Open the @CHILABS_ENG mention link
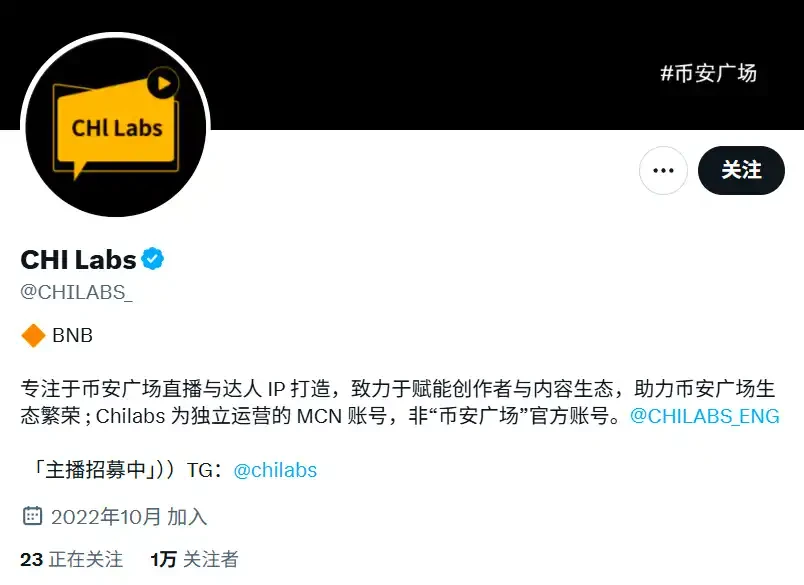Viewport: 804px width, 585px height. coord(705,416)
